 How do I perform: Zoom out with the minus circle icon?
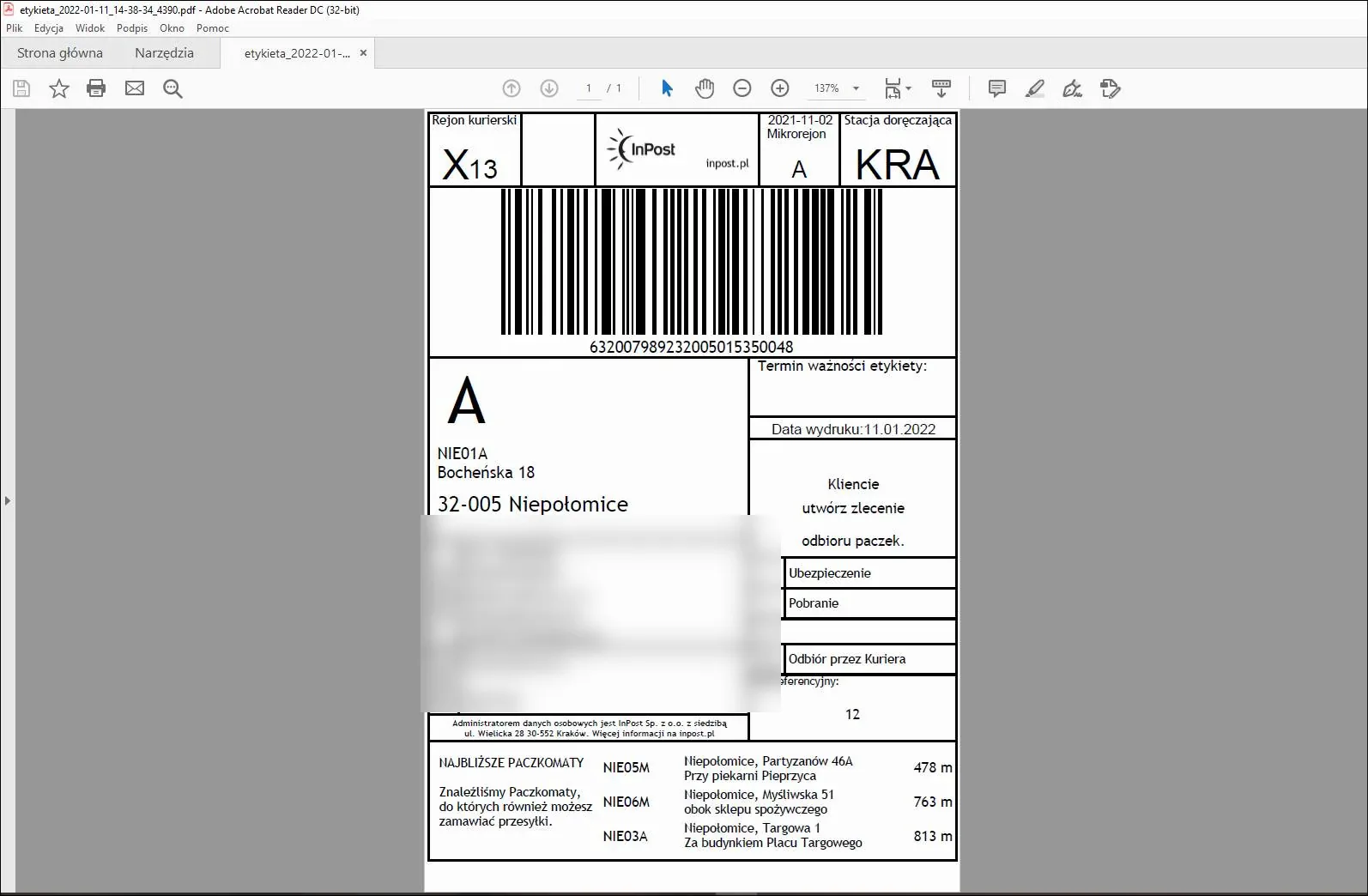click(742, 88)
